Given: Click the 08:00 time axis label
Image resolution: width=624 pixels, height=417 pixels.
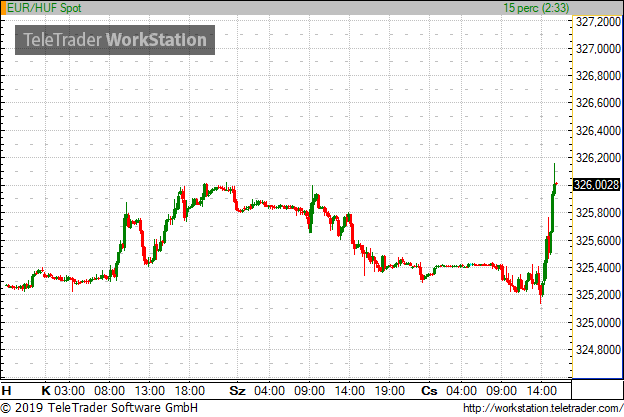Looking at the screenshot, I should (109, 391).
